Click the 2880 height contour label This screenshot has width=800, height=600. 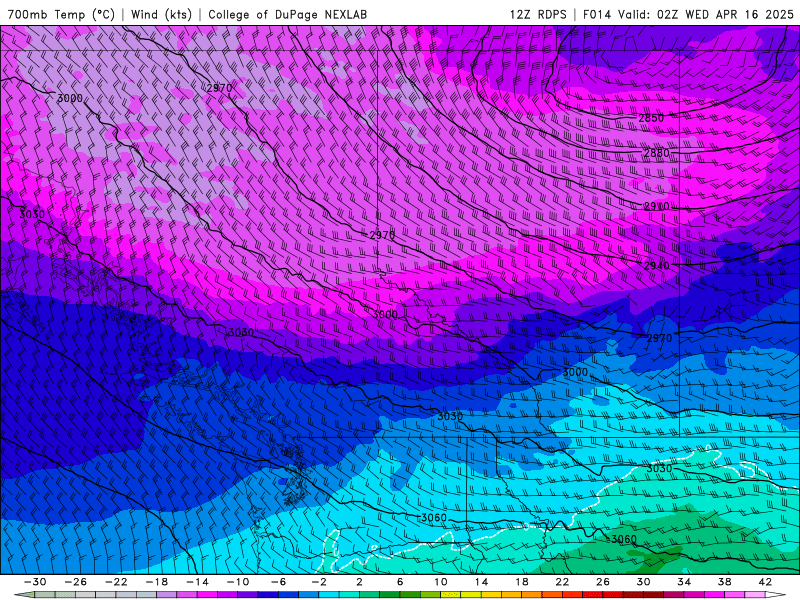(x=656, y=153)
